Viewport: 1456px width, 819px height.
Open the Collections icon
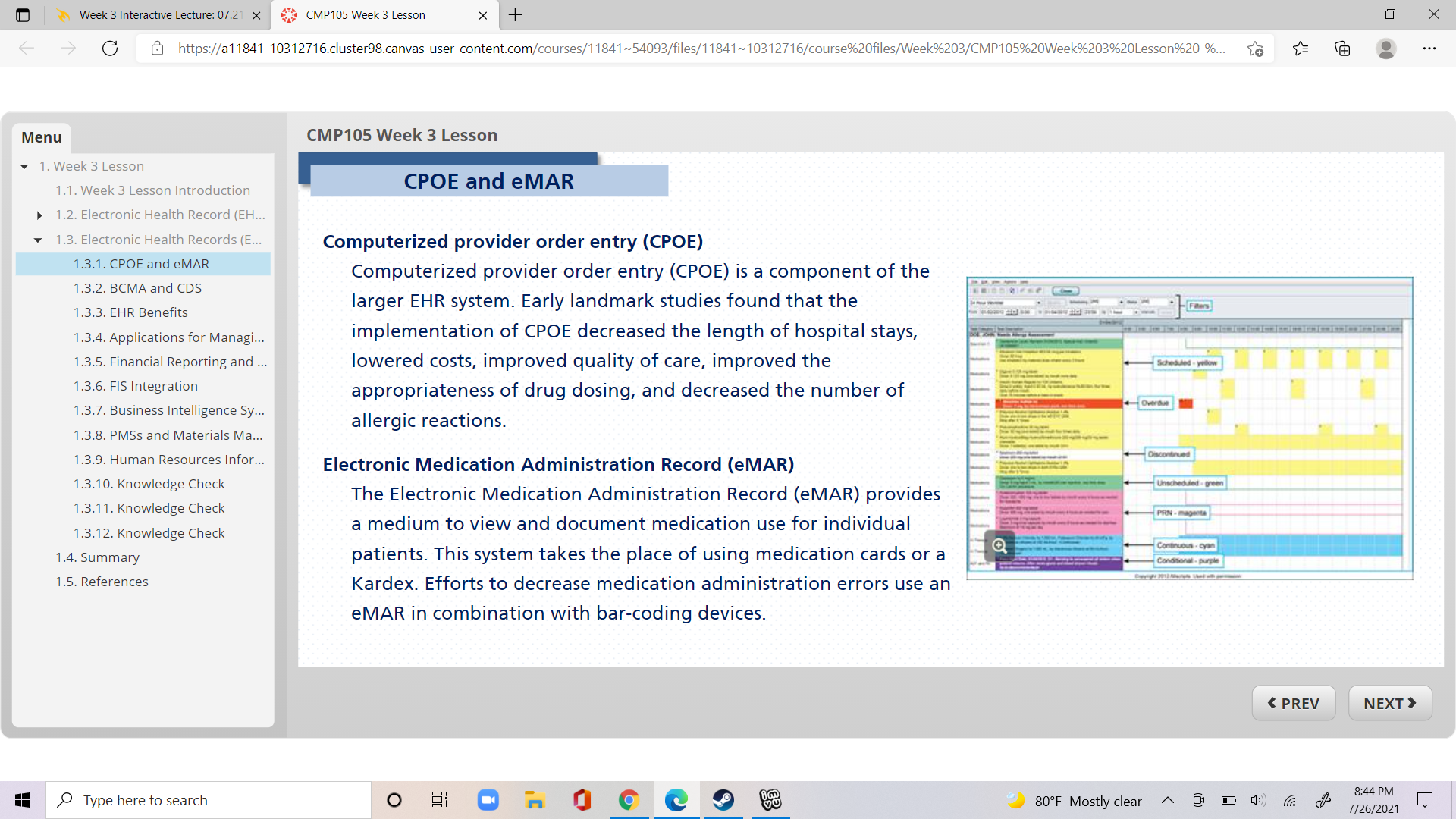point(1342,49)
